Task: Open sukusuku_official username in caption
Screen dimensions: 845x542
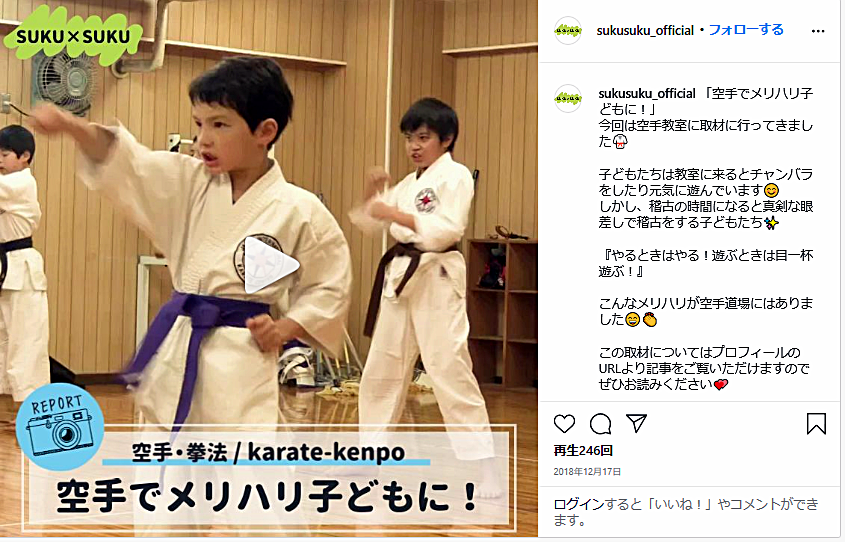Action: coord(647,94)
